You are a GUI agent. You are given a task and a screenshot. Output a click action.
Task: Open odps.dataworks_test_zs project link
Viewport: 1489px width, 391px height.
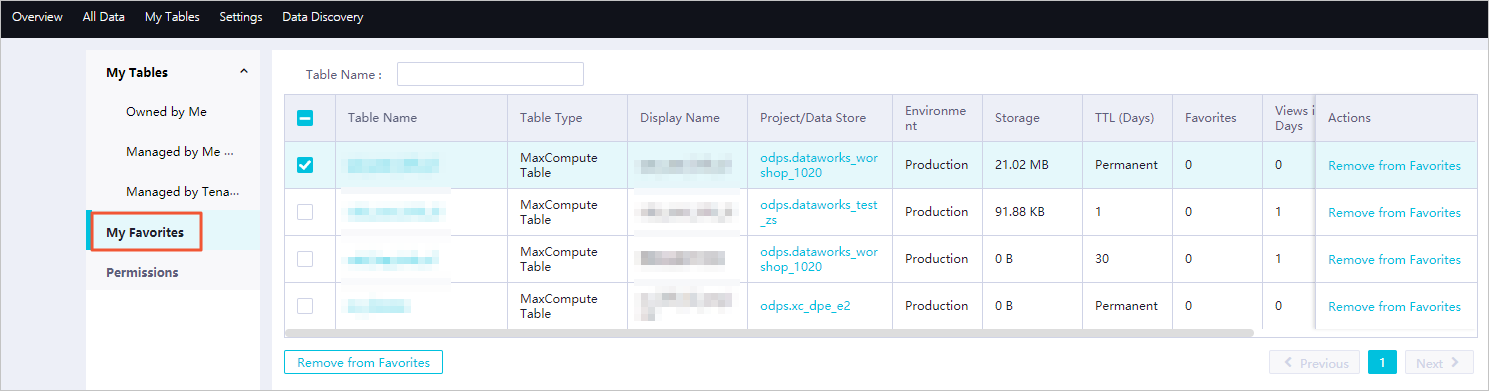pyautogui.click(x=819, y=212)
